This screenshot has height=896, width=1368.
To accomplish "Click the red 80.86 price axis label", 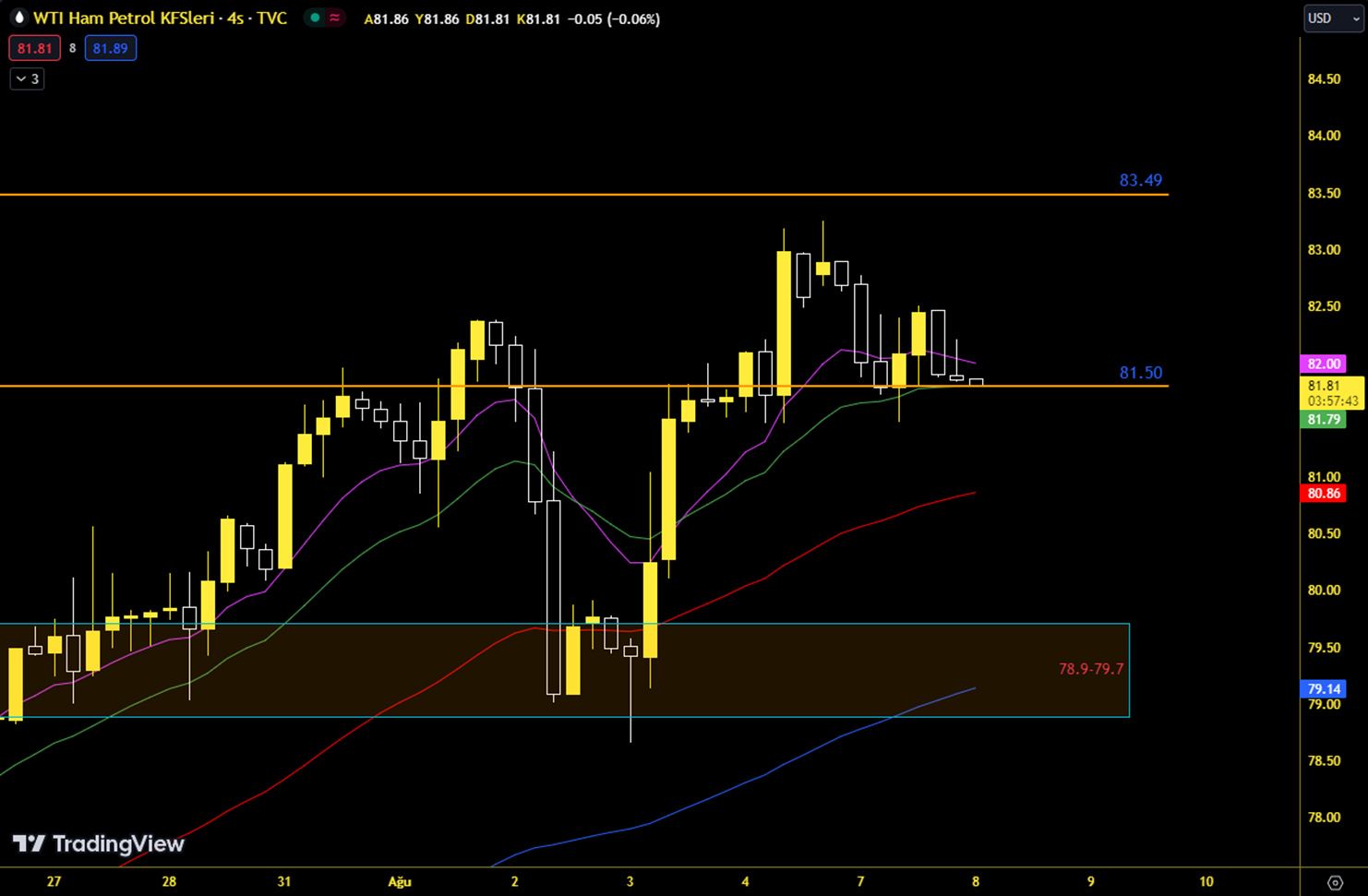I will [1324, 494].
